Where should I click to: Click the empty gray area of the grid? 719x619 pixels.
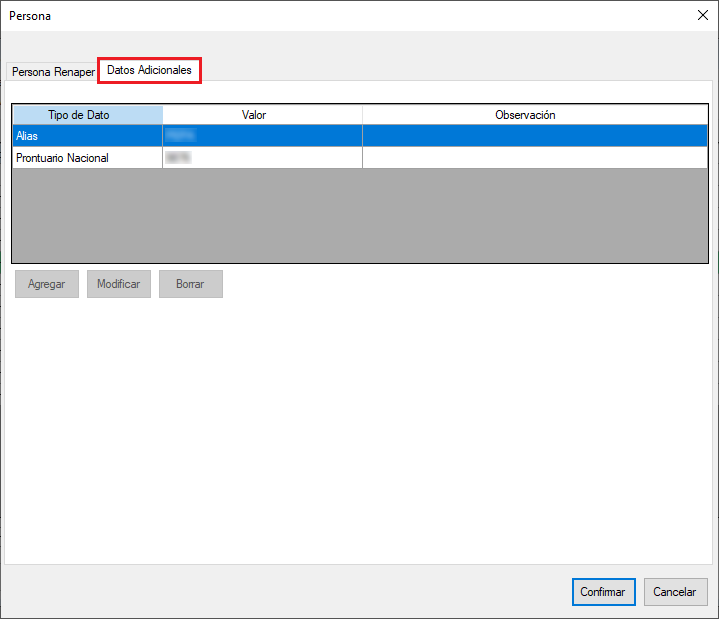[x=360, y=215]
